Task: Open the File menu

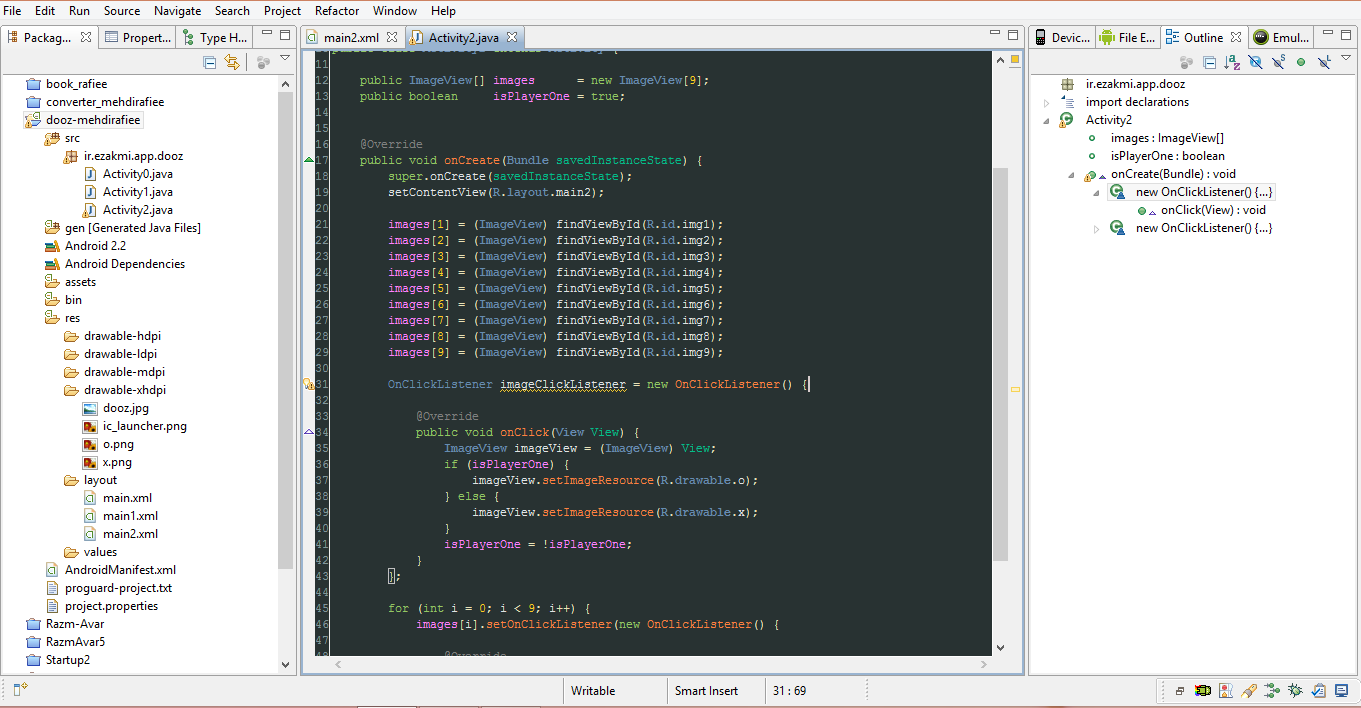Action: (12, 11)
